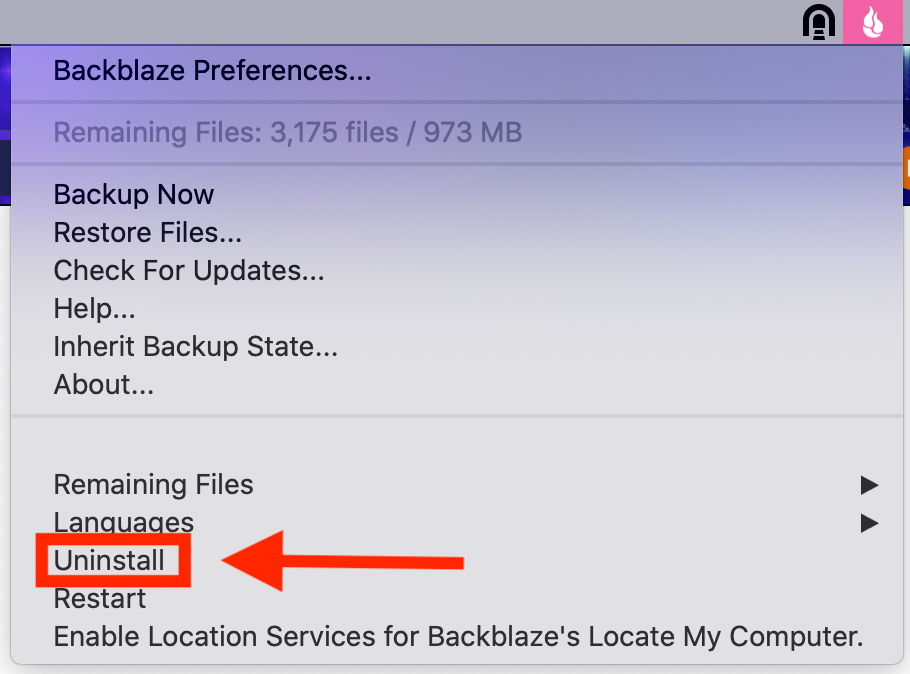The width and height of the screenshot is (910, 674).
Task: Open the Languages submenu item
Action: click(x=124, y=522)
